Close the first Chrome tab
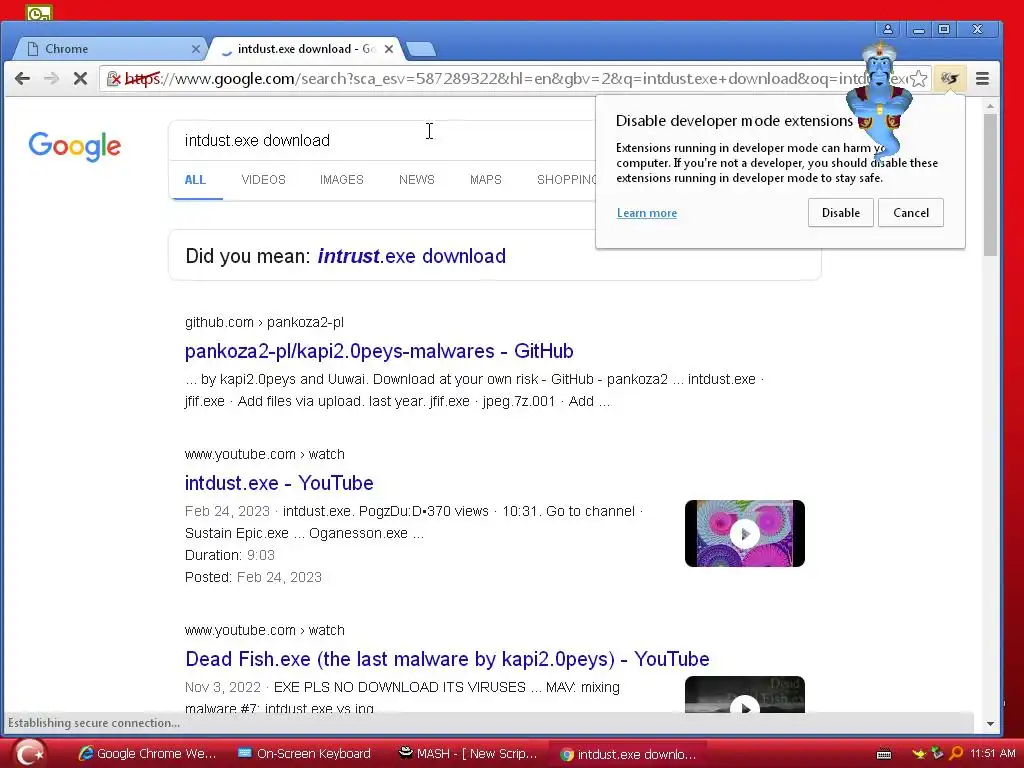Viewport: 1024px width, 768px height. (x=195, y=49)
